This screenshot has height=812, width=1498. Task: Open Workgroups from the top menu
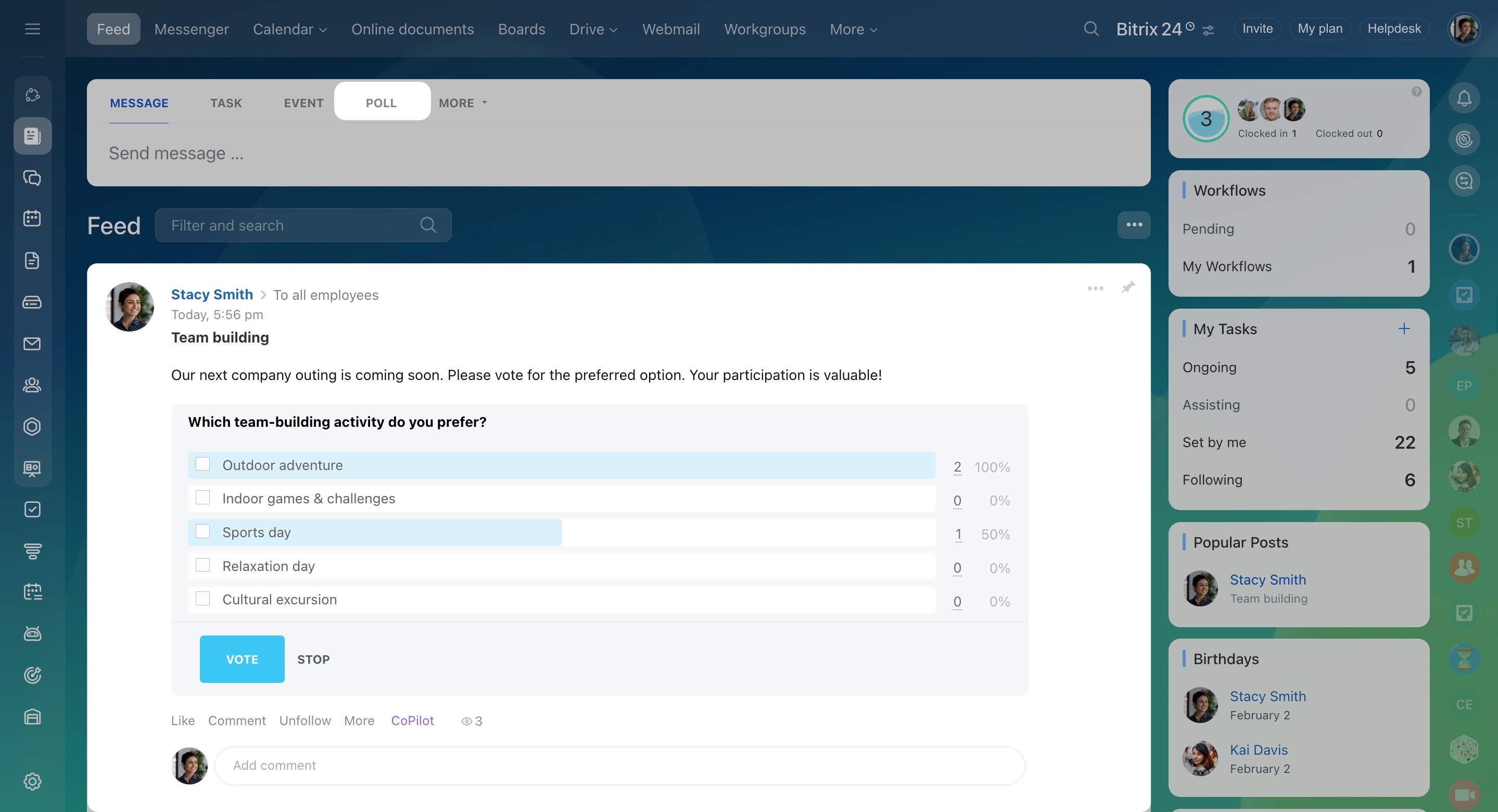tap(764, 29)
